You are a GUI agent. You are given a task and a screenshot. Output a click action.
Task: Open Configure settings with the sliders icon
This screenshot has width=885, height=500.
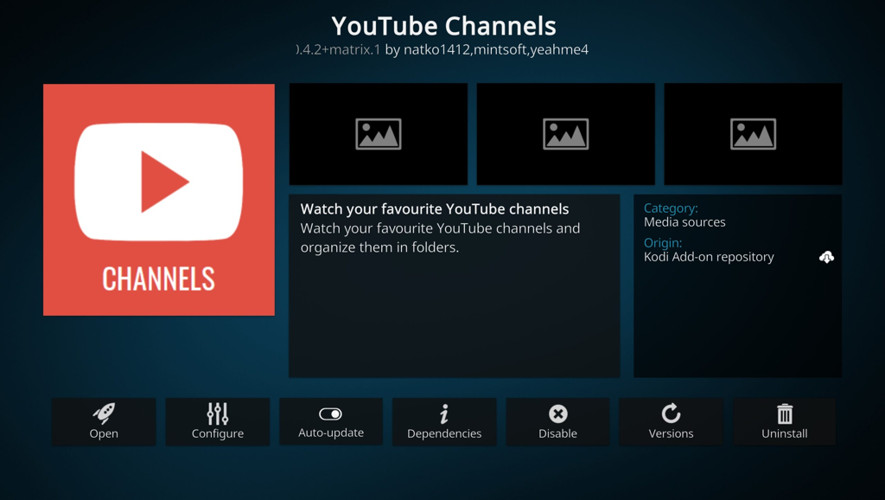click(217, 421)
